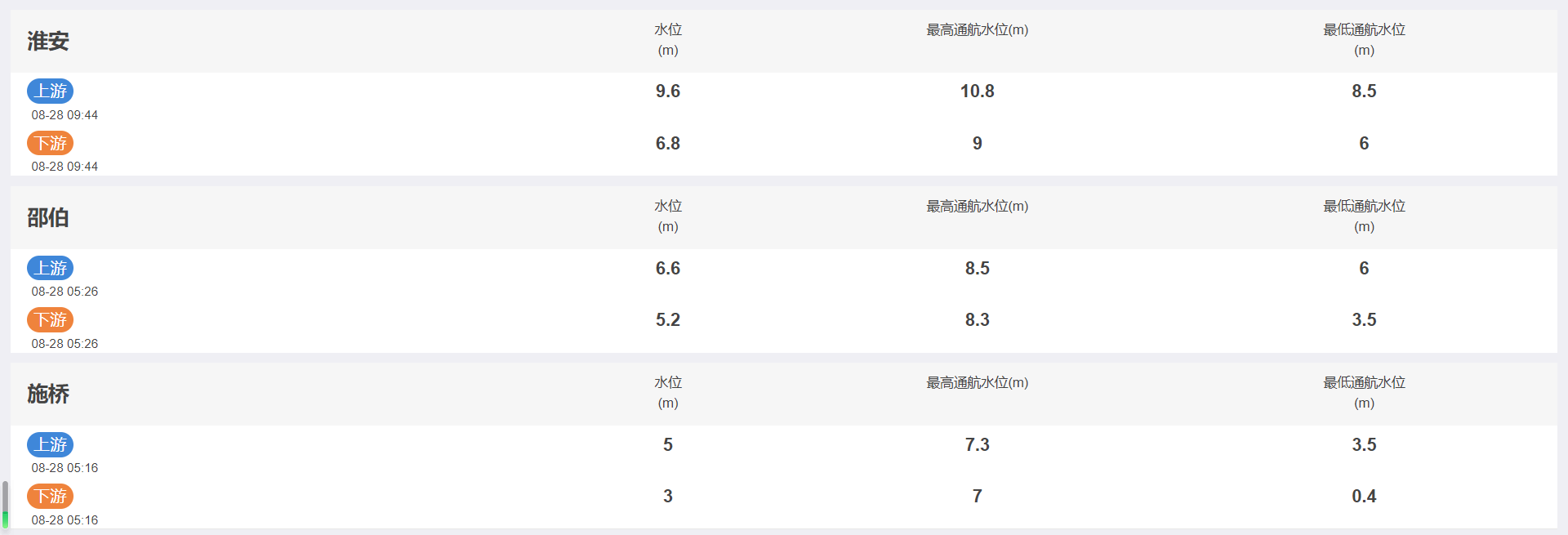This screenshot has width=1568, height=535.
Task: Click the 08-28 09:44 timestamp under 淮安 上游
Action: pyautogui.click(x=65, y=115)
